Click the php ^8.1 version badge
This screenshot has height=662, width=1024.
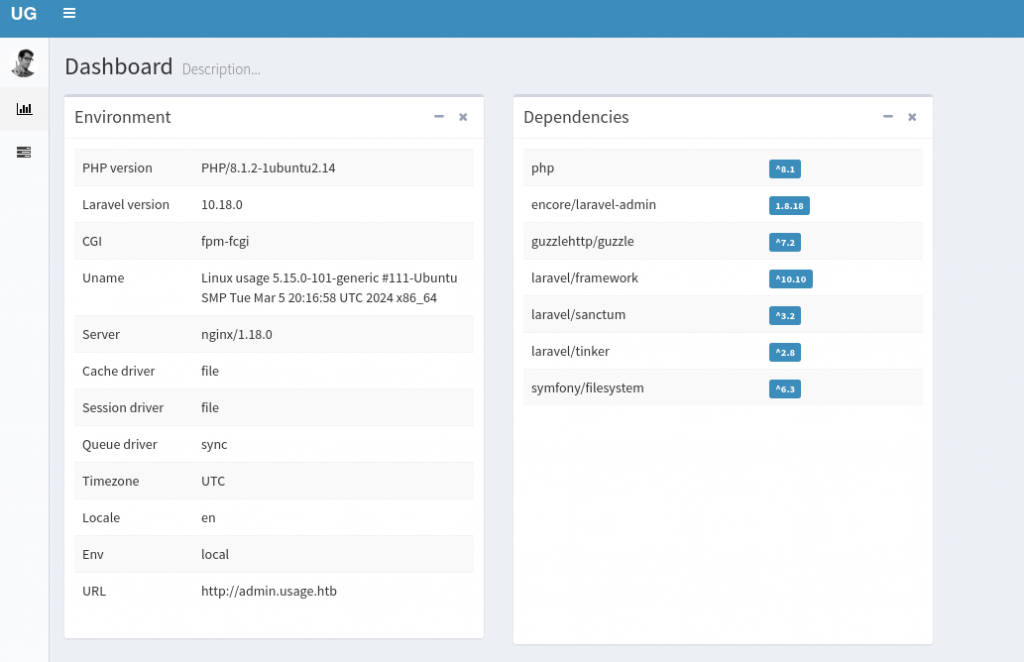point(785,169)
